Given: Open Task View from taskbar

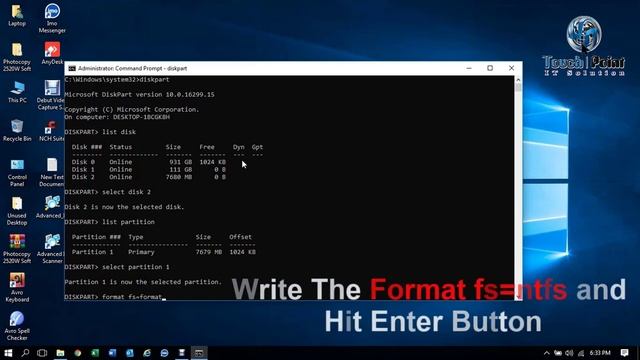Looking at the screenshot, I should pos(42,353).
